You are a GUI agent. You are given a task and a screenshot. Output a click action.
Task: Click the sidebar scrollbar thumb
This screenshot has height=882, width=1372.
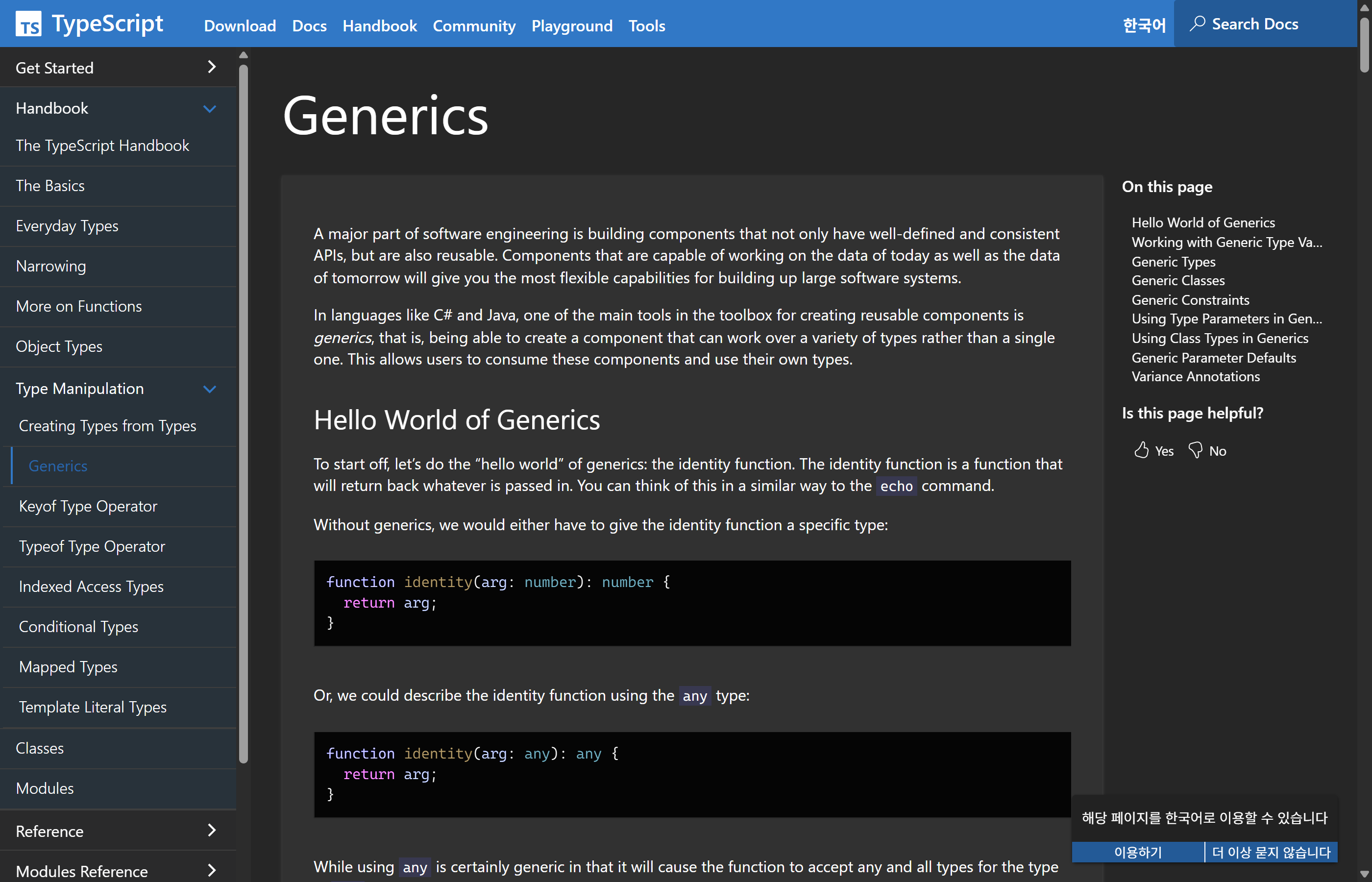tap(244, 413)
